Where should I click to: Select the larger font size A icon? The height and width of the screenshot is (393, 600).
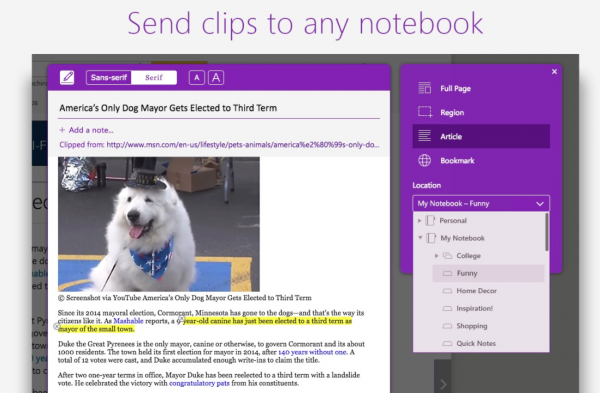click(x=216, y=78)
